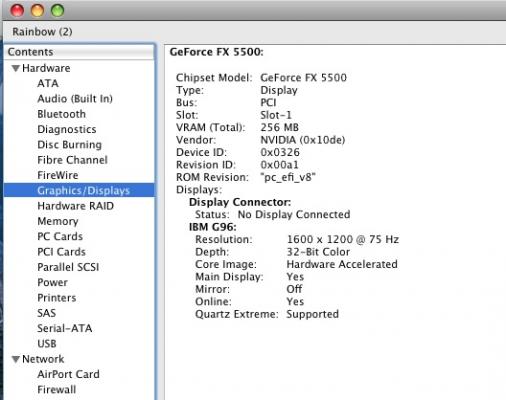Click the Display Connector heading
This screenshot has width=506, height=400.
point(240,202)
